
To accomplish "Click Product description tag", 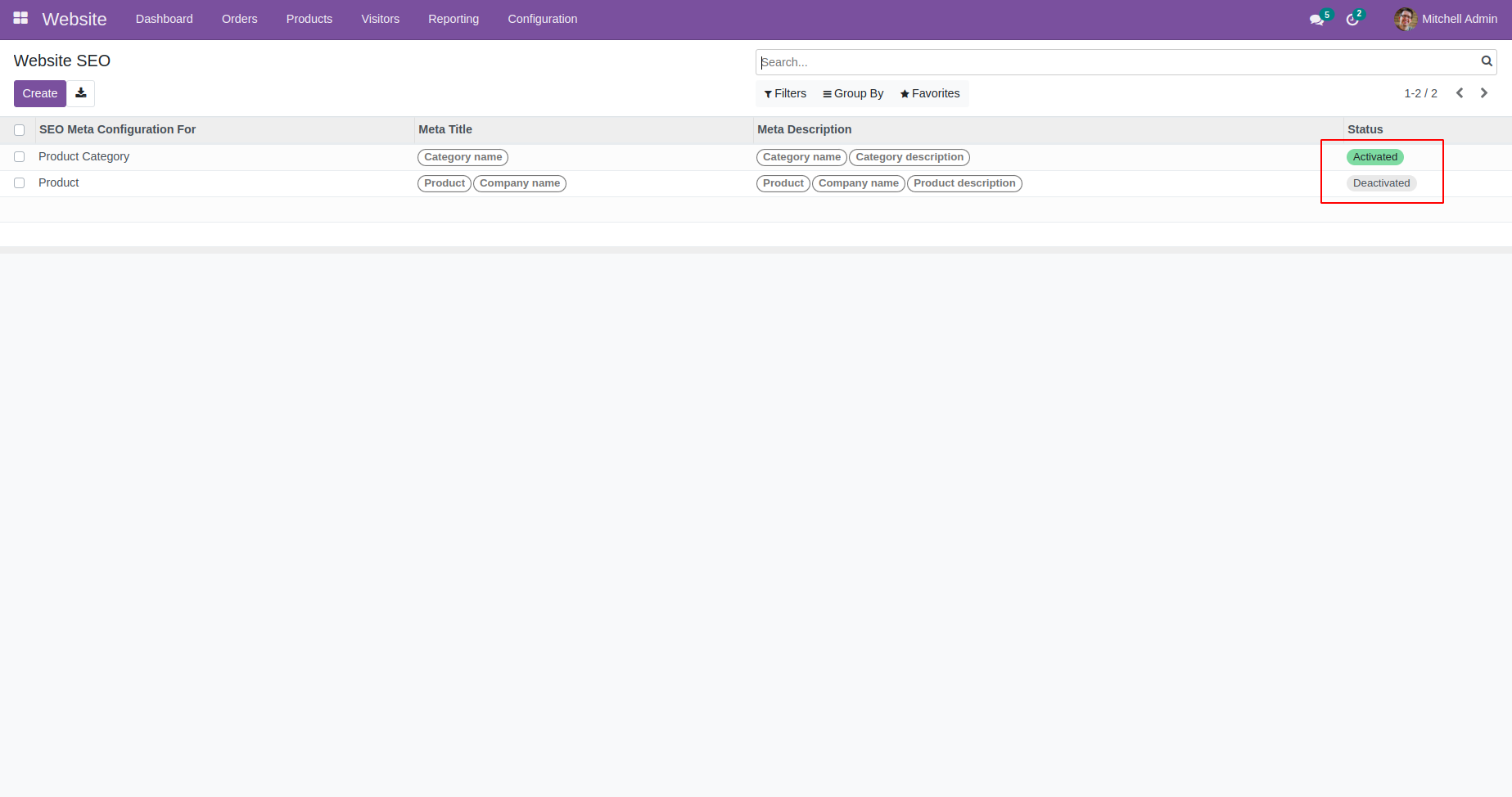I will point(964,183).
